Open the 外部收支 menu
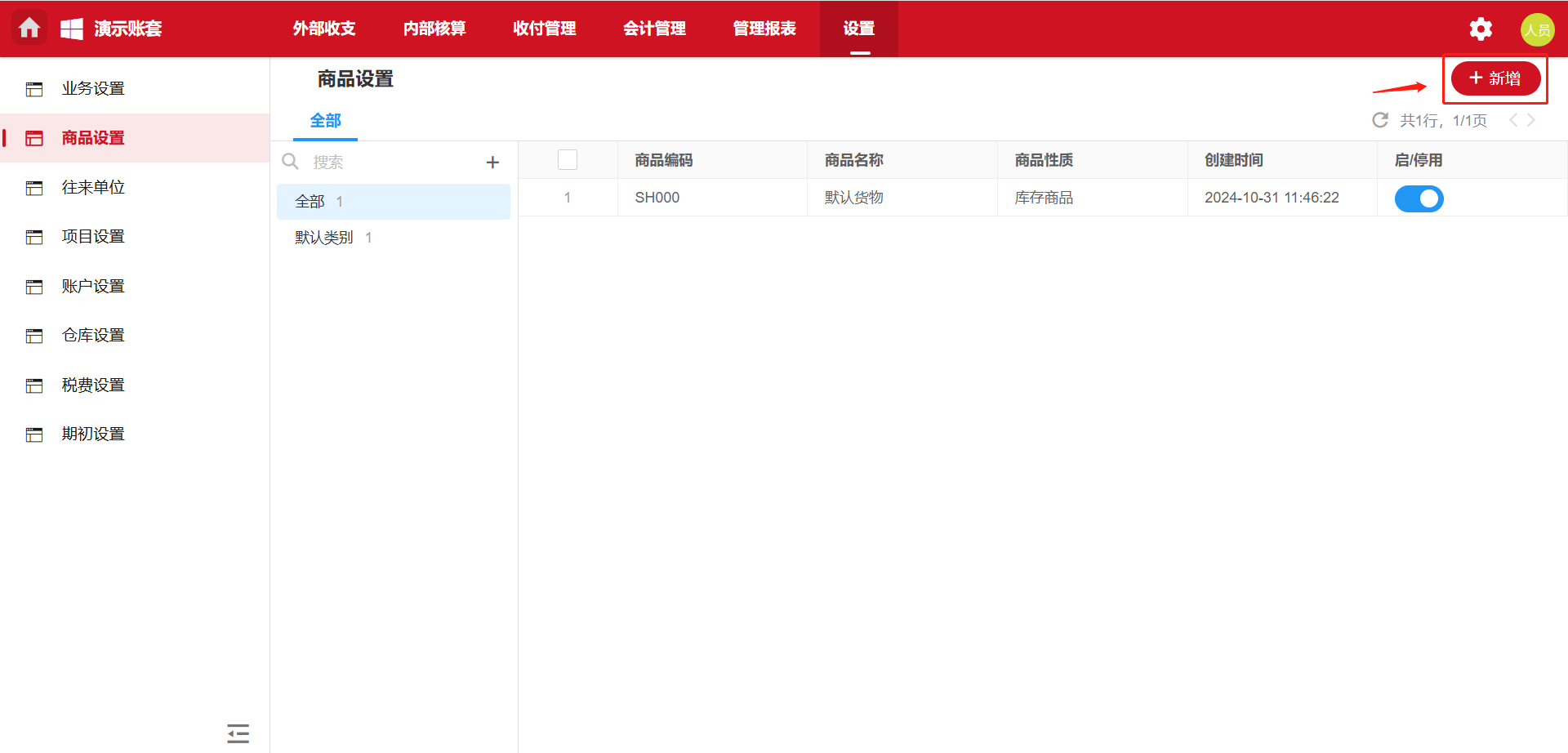Screen dimensions: 1568x753 [324, 29]
